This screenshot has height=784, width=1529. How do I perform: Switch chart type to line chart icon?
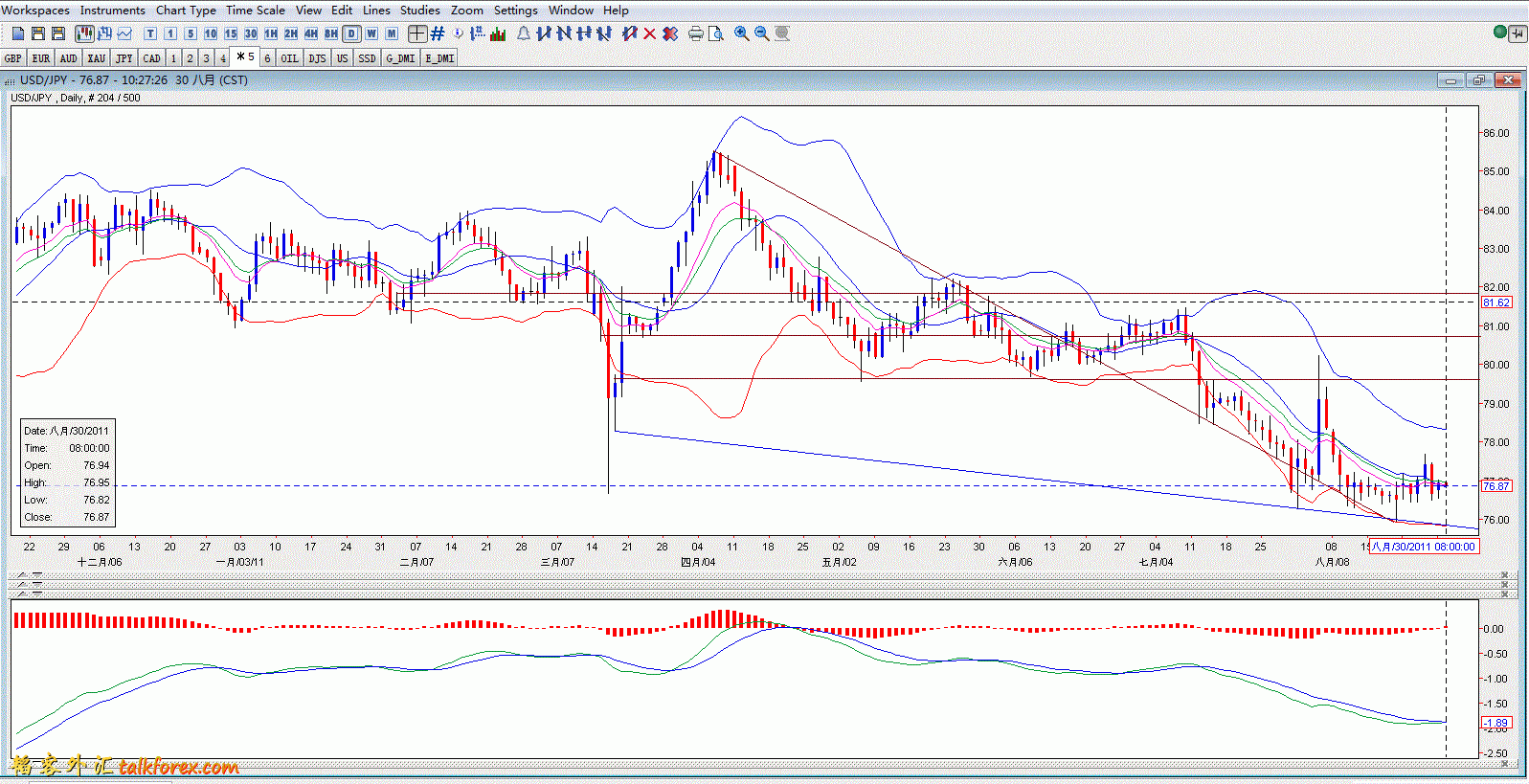pyautogui.click(x=124, y=34)
